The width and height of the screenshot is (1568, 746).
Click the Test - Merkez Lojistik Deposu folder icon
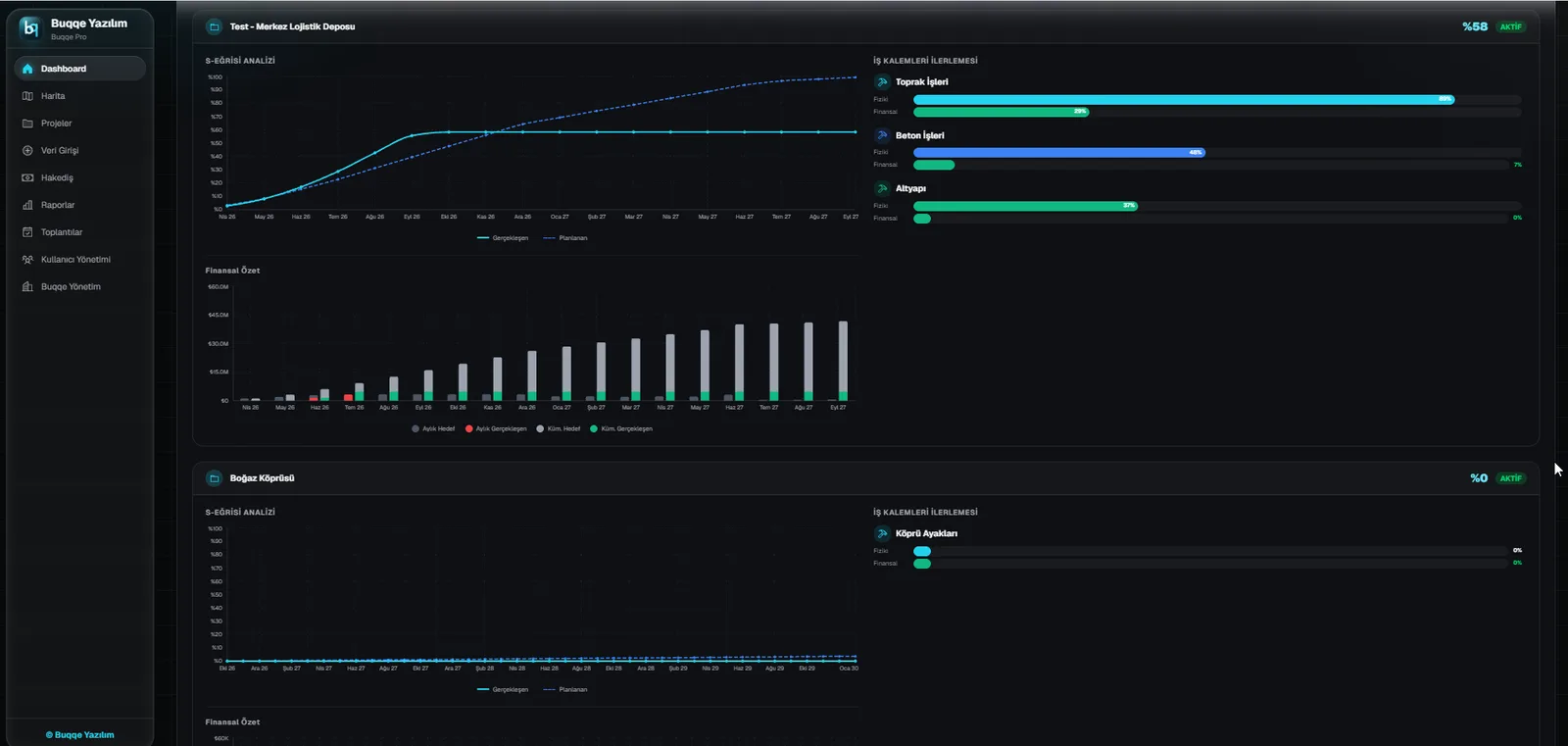214,26
